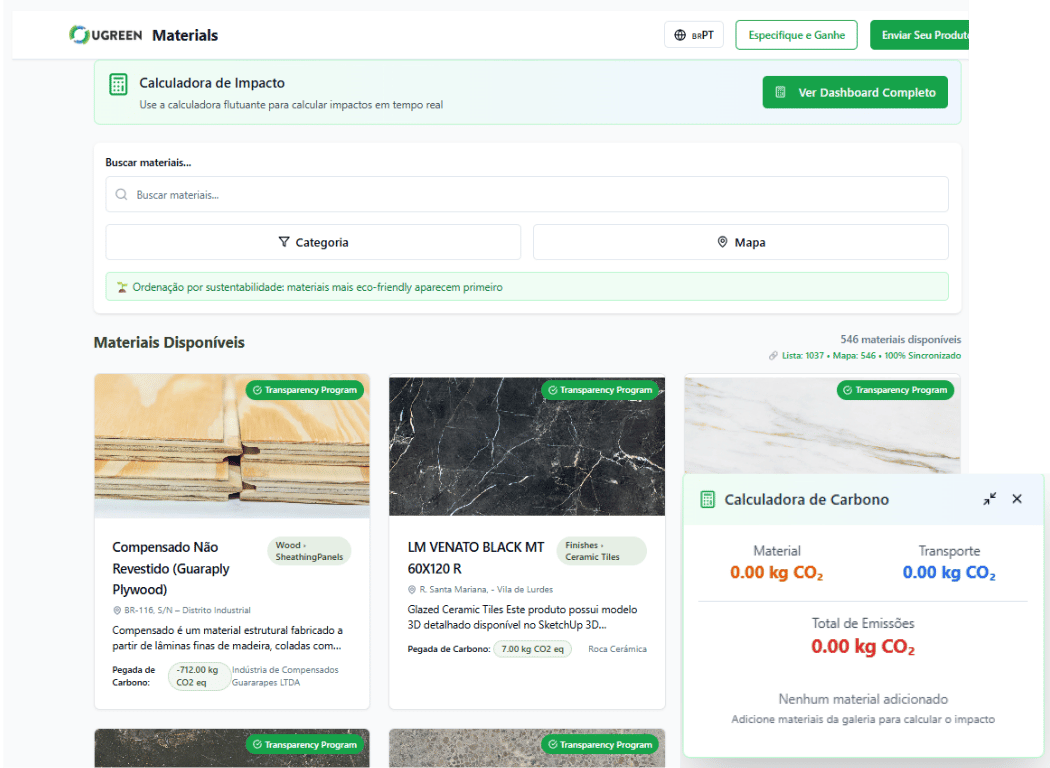Click location pin icon beside R. Santa Mariana

[412, 589]
